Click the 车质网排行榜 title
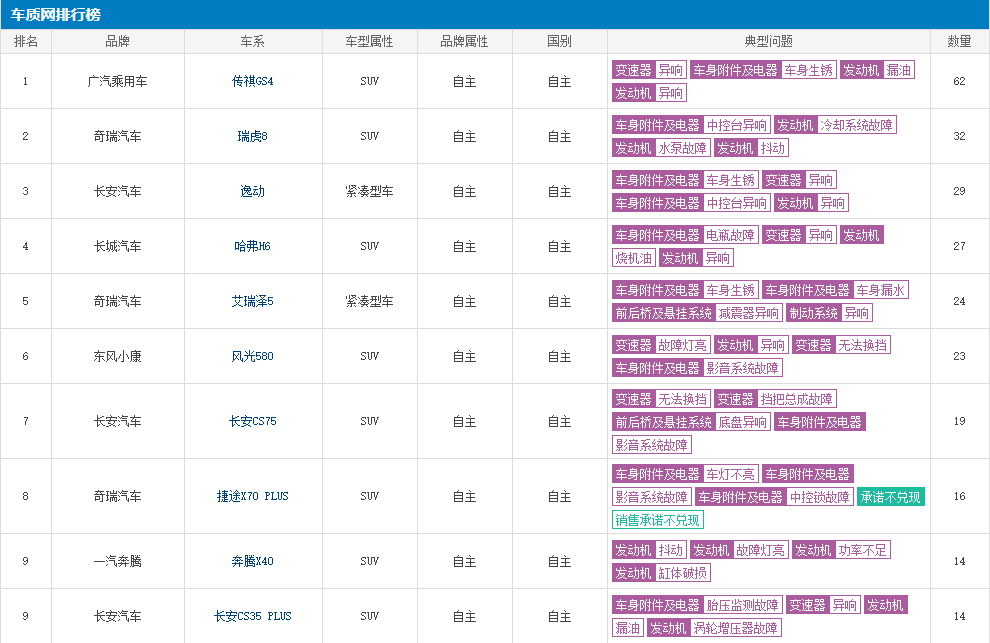 coord(56,15)
